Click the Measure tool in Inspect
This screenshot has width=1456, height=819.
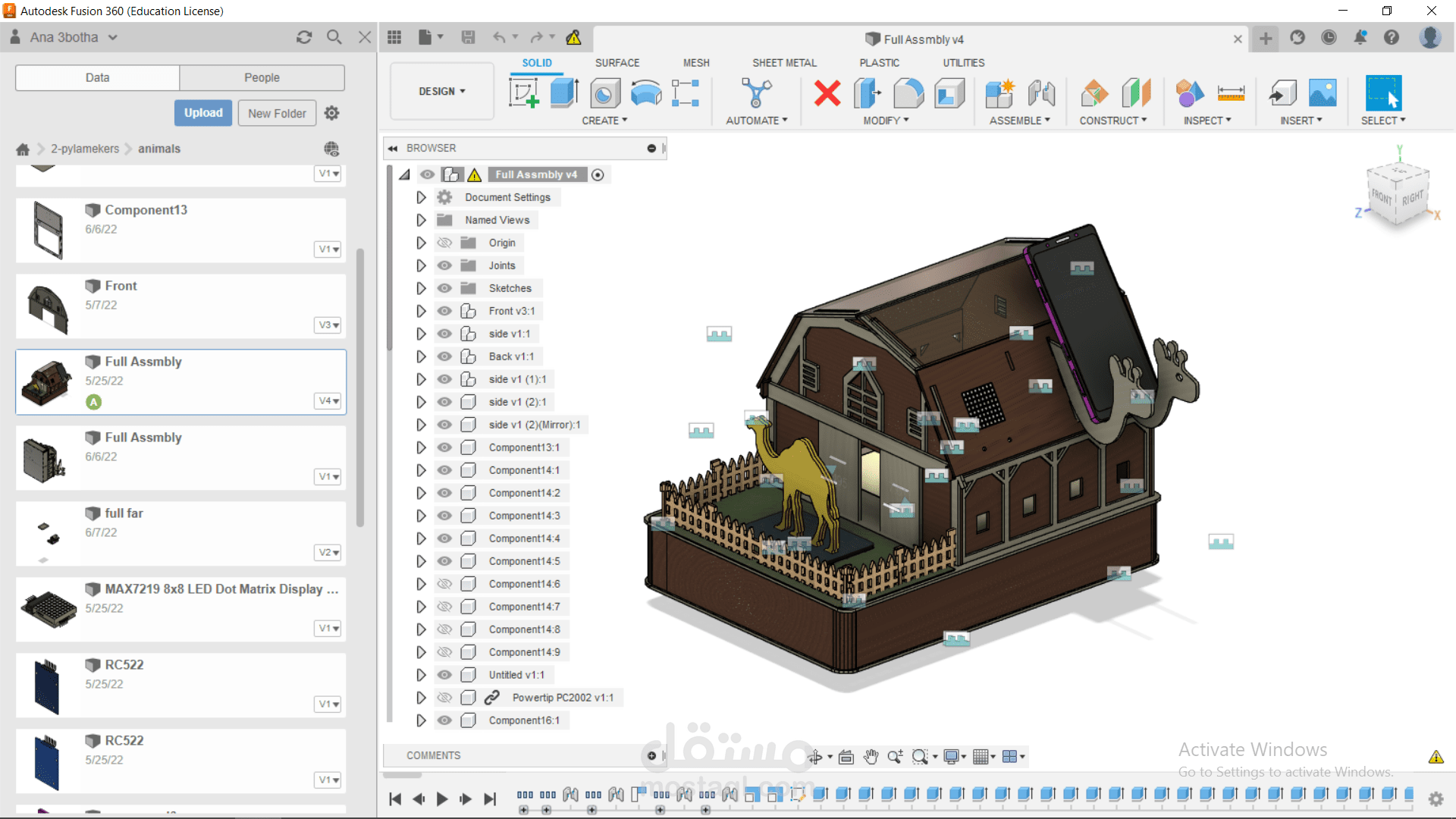pyautogui.click(x=1231, y=93)
